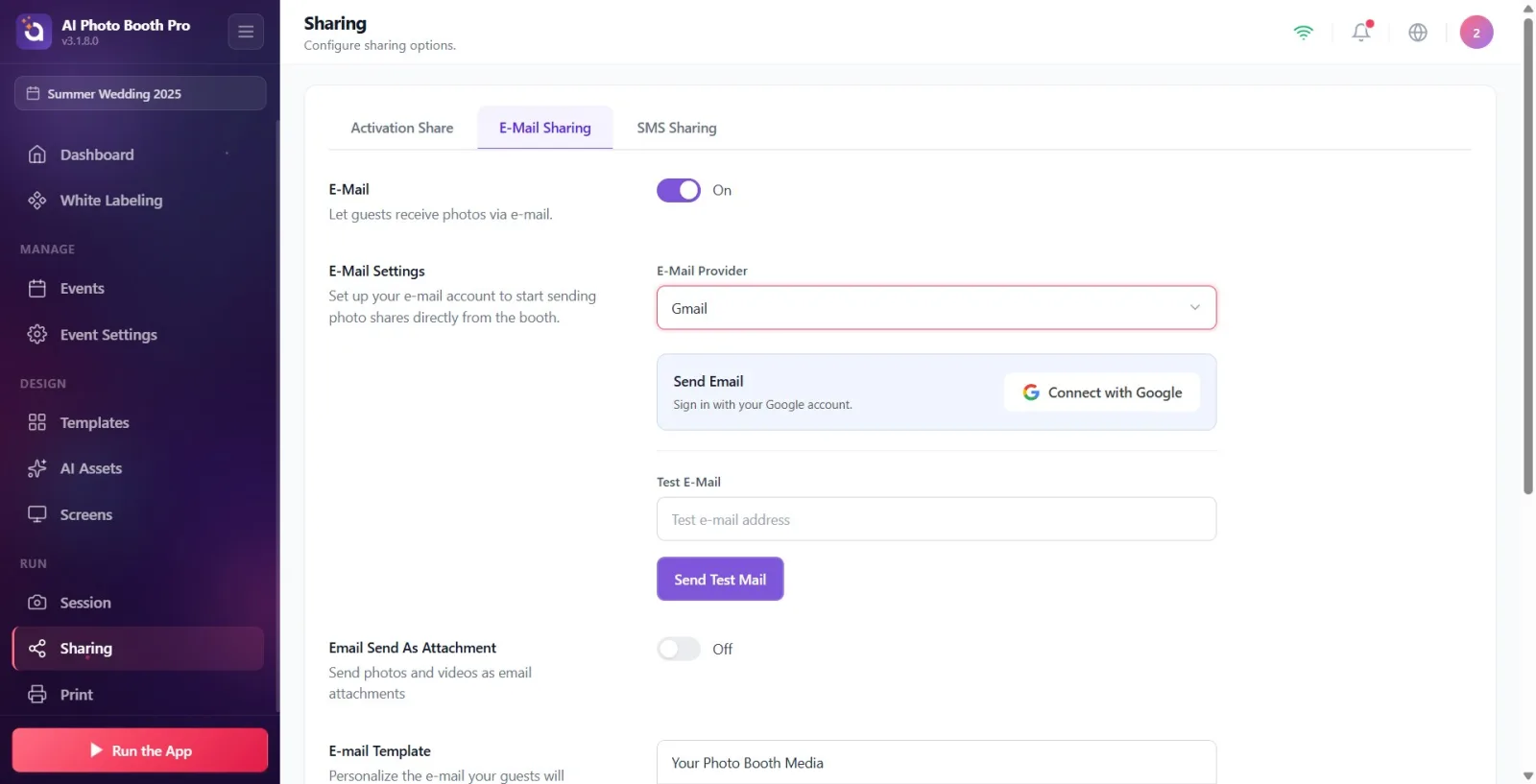The width and height of the screenshot is (1536, 784).
Task: Click Connect with Google button
Action: pos(1102,392)
